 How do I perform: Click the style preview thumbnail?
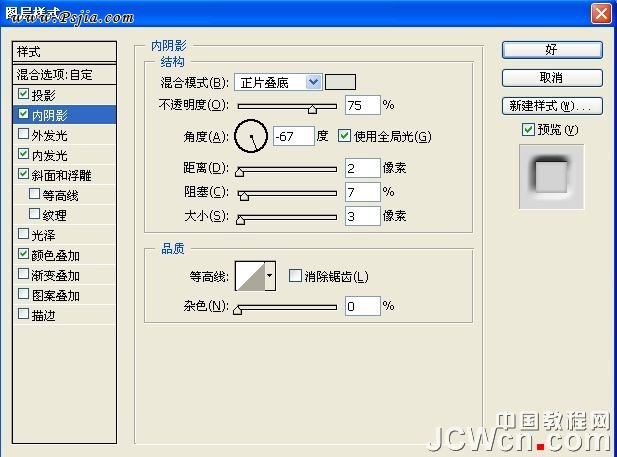pyautogui.click(x=551, y=176)
